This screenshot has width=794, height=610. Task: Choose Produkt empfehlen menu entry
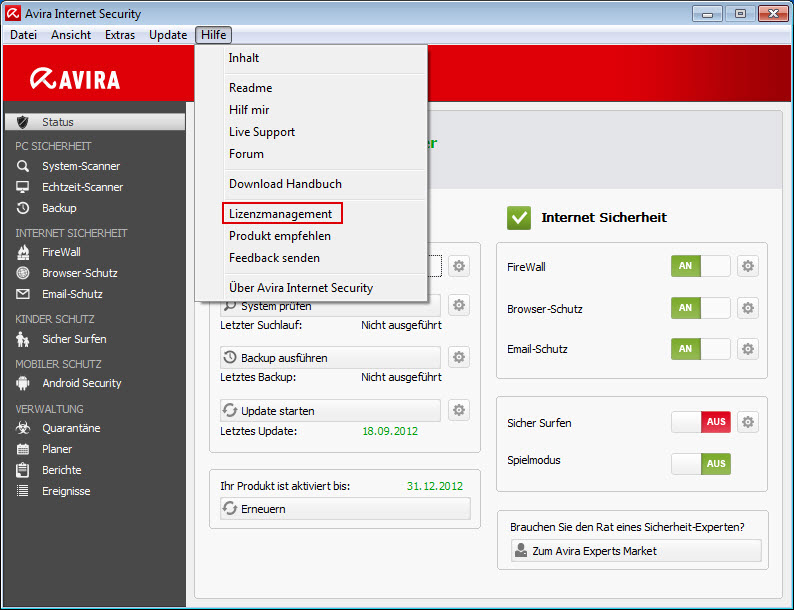[311, 236]
